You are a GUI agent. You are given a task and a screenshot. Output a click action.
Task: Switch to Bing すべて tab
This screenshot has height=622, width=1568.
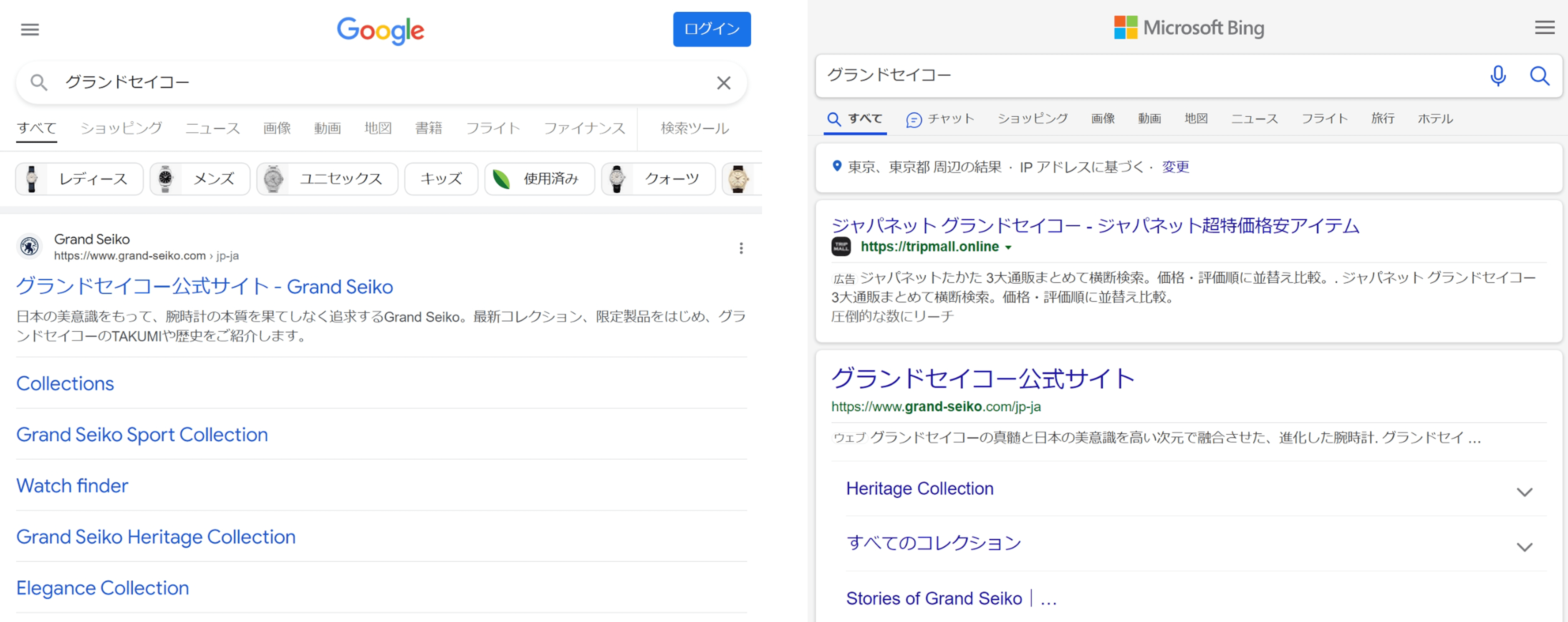click(x=855, y=118)
